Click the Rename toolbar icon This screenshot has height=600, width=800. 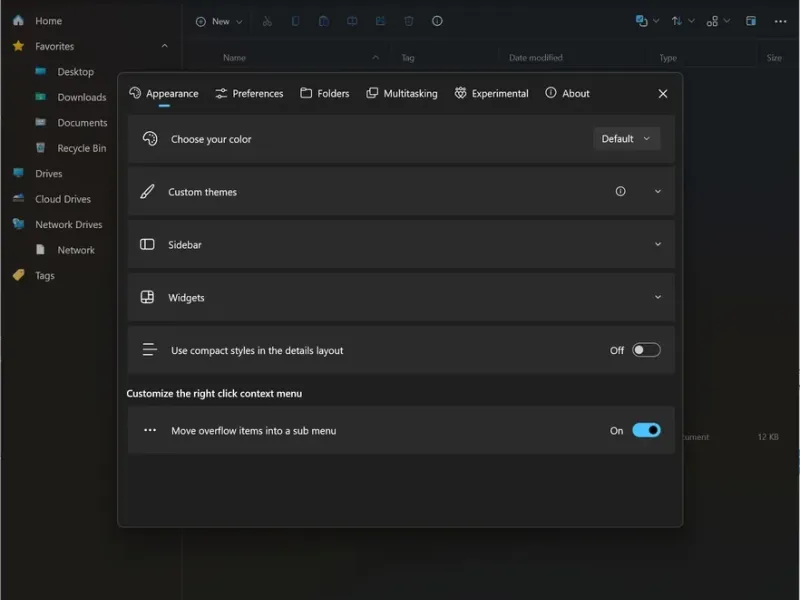point(352,21)
